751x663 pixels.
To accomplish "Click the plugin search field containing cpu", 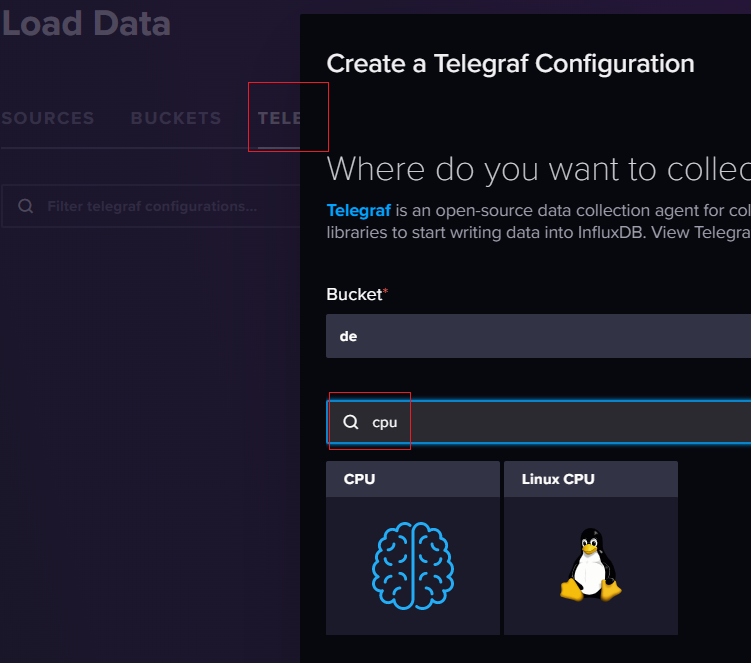I will [539, 422].
